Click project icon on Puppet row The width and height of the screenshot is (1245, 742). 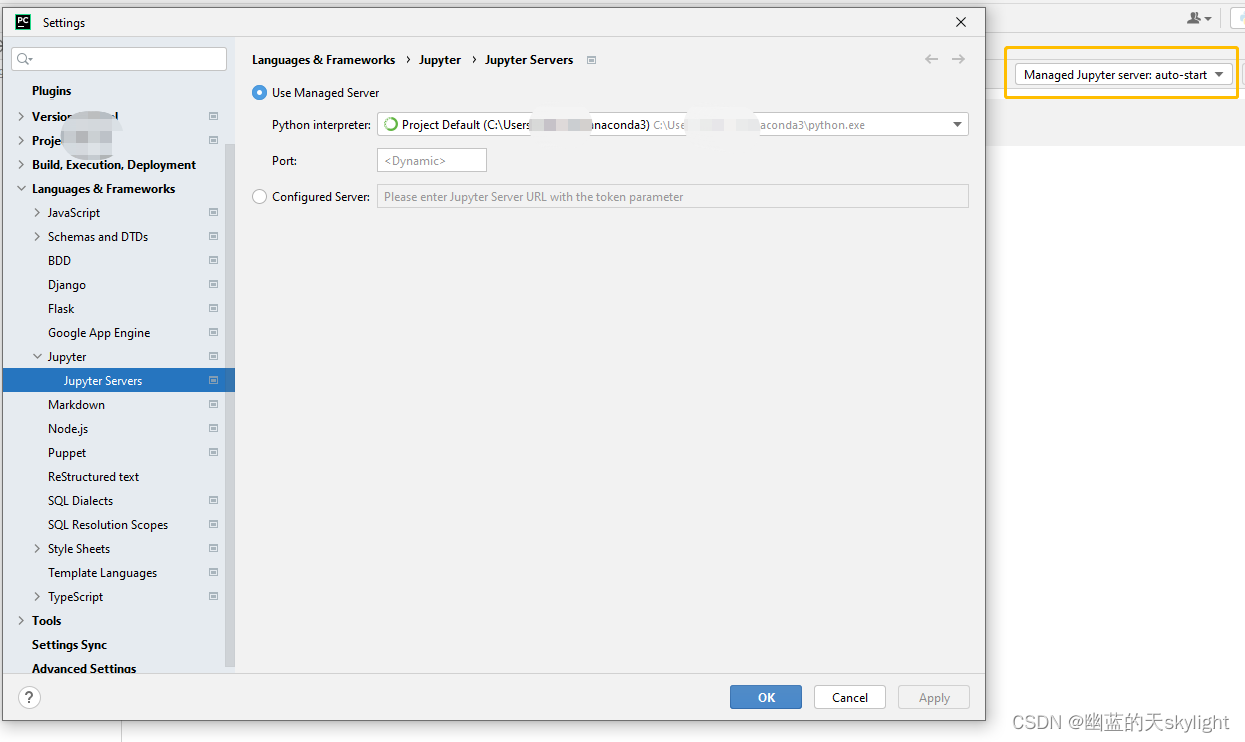click(213, 453)
